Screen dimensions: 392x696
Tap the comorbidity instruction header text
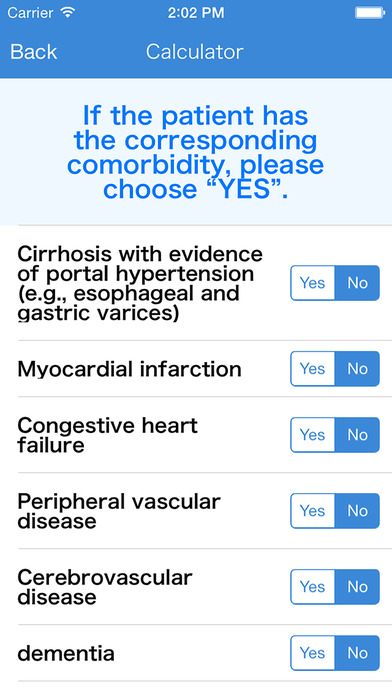[x=196, y=152]
